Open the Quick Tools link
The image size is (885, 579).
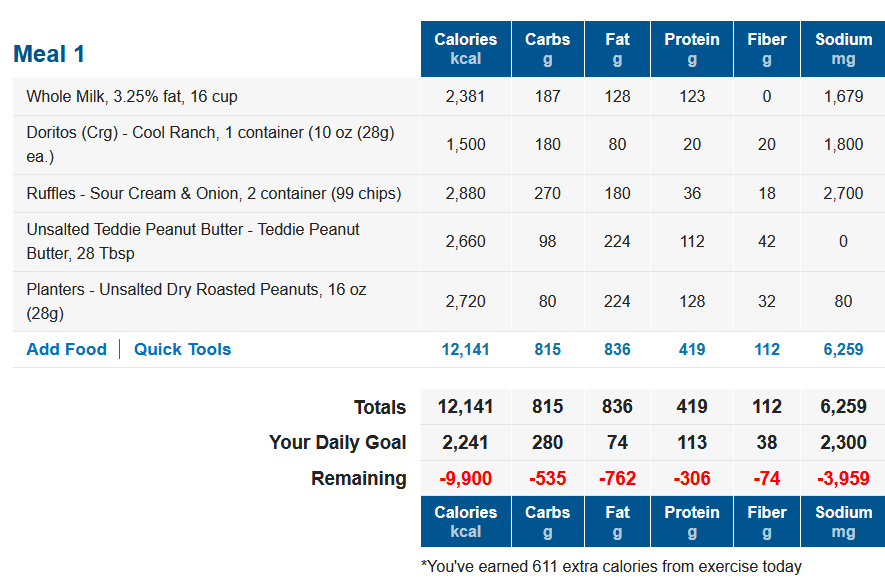pos(182,349)
